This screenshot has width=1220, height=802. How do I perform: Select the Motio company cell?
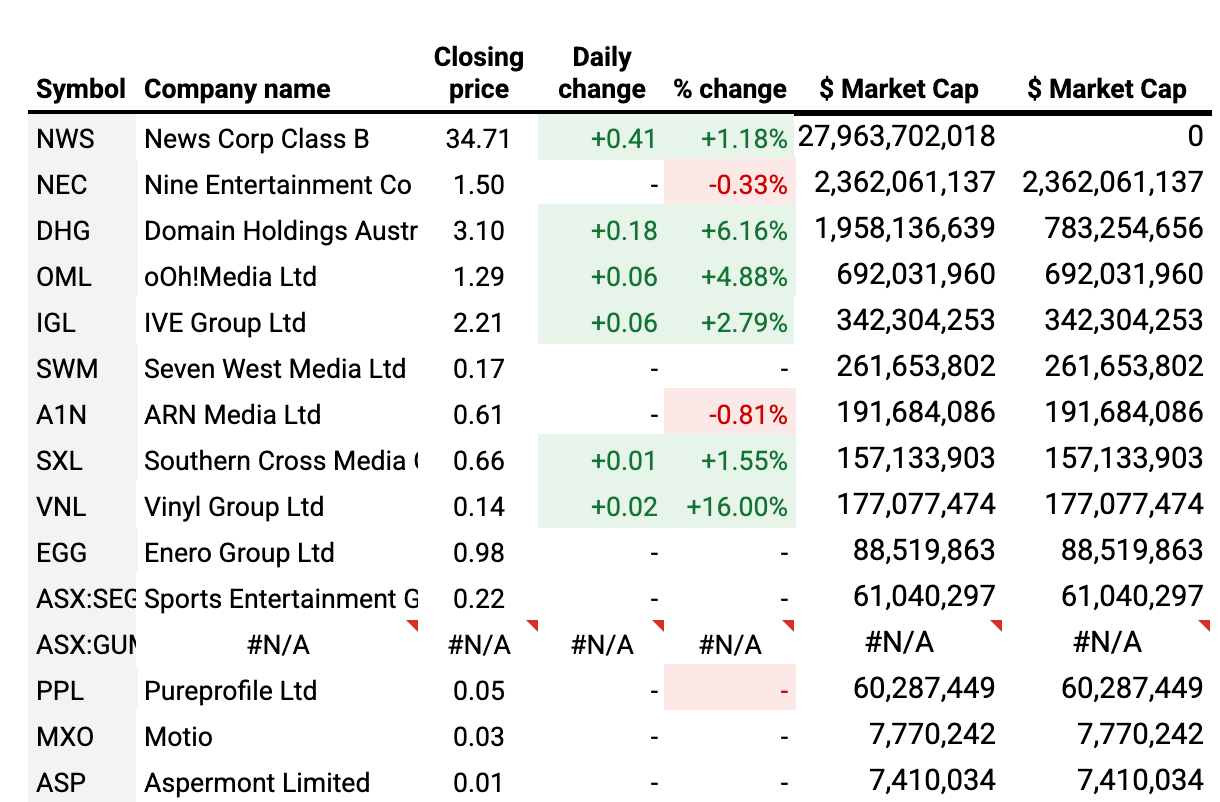(278, 736)
